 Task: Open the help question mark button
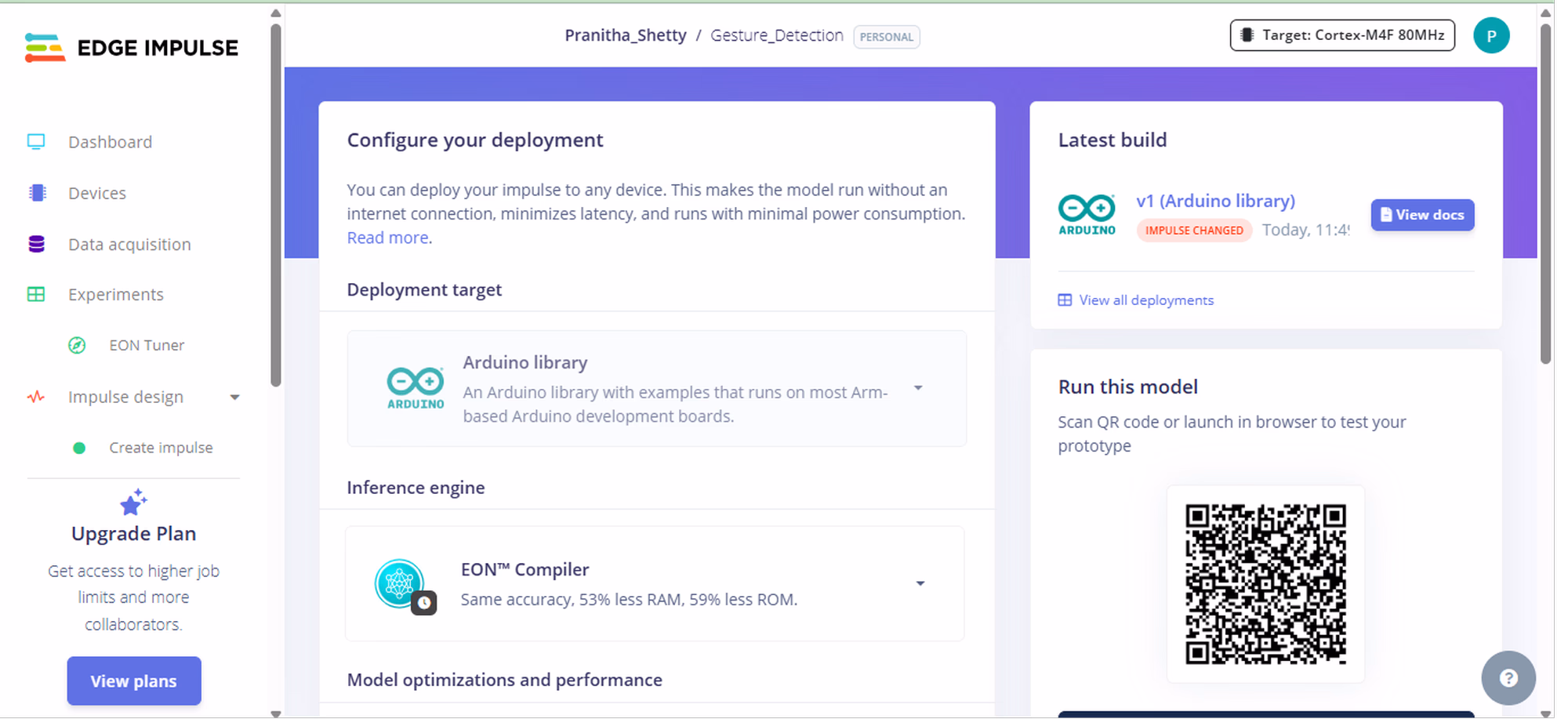(x=1508, y=678)
